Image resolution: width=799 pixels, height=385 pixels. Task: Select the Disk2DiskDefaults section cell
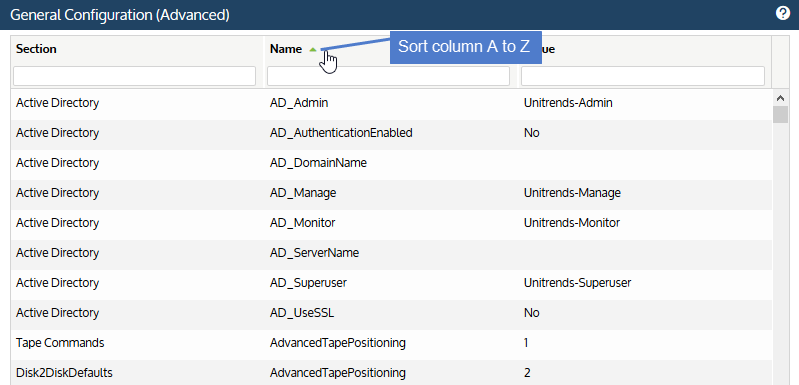tap(64, 373)
